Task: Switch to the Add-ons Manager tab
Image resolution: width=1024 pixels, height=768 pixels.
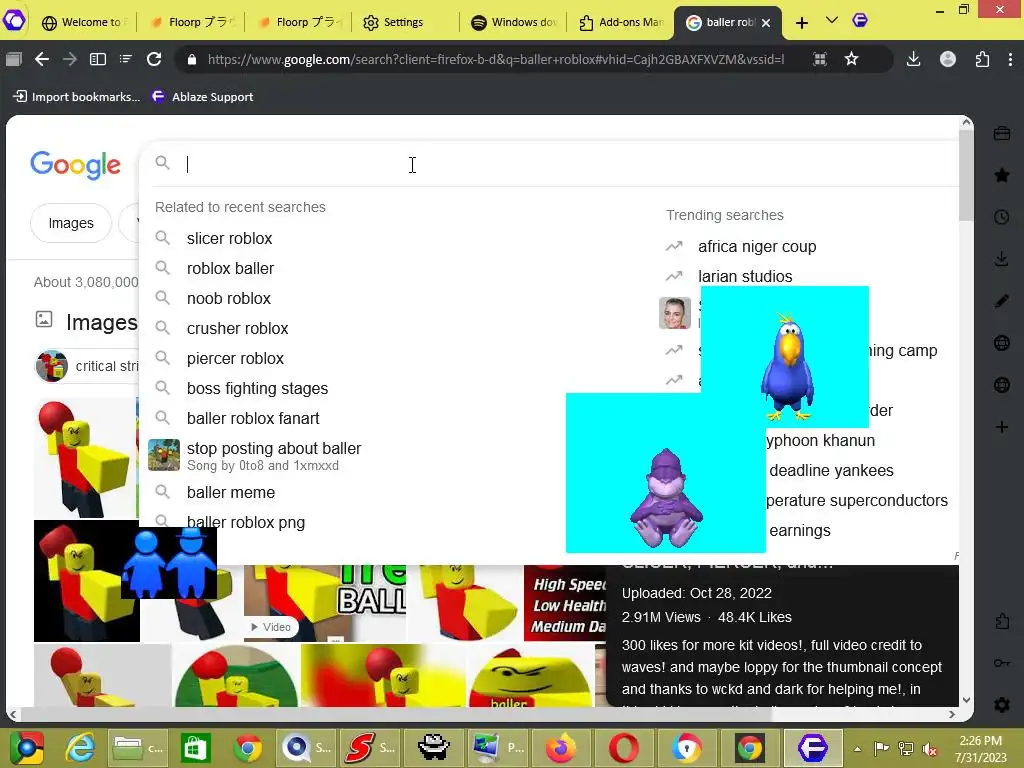Action: pyautogui.click(x=620, y=22)
